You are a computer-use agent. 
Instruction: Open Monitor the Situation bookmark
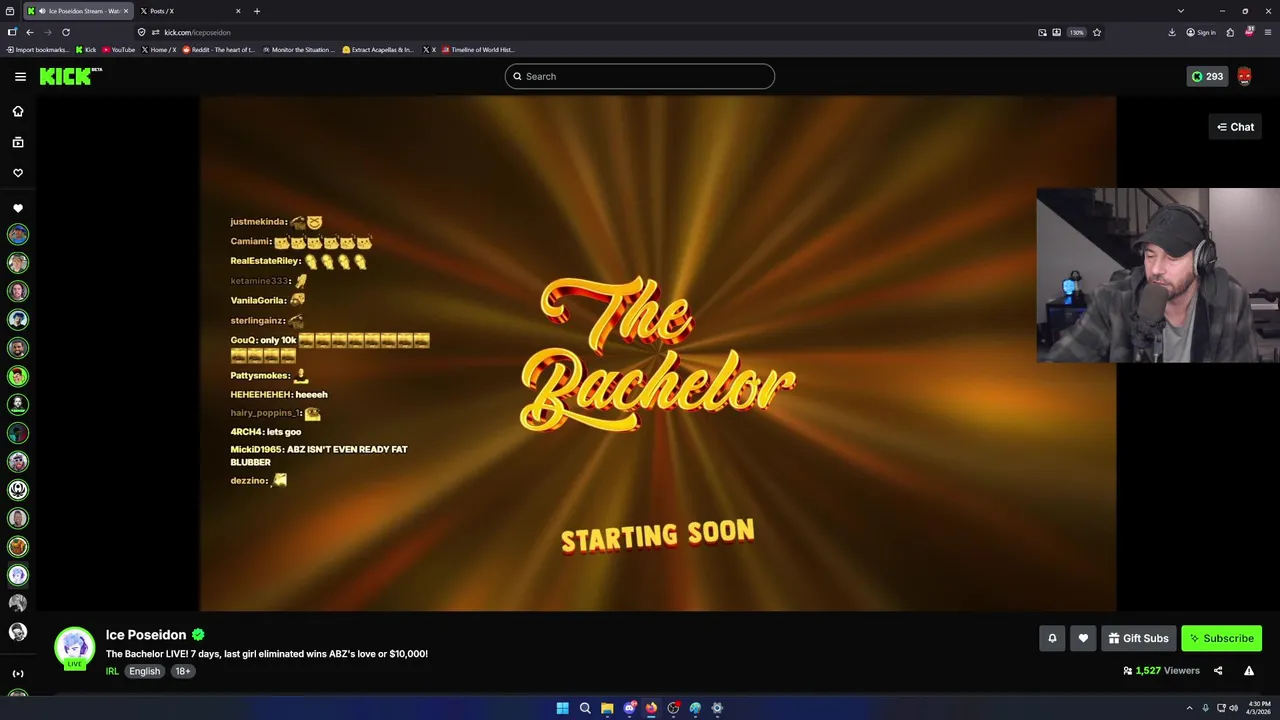(x=299, y=49)
